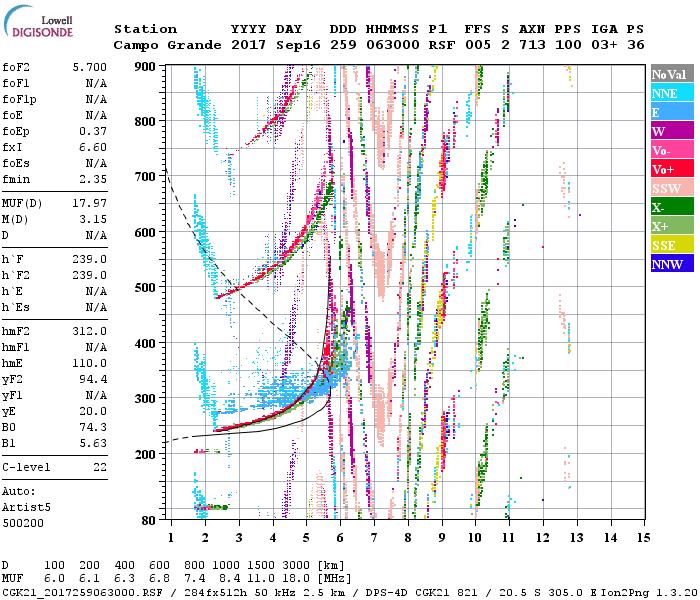Click the MUF 6.0 table value
Screen dimensions: 700x600
tap(54, 579)
